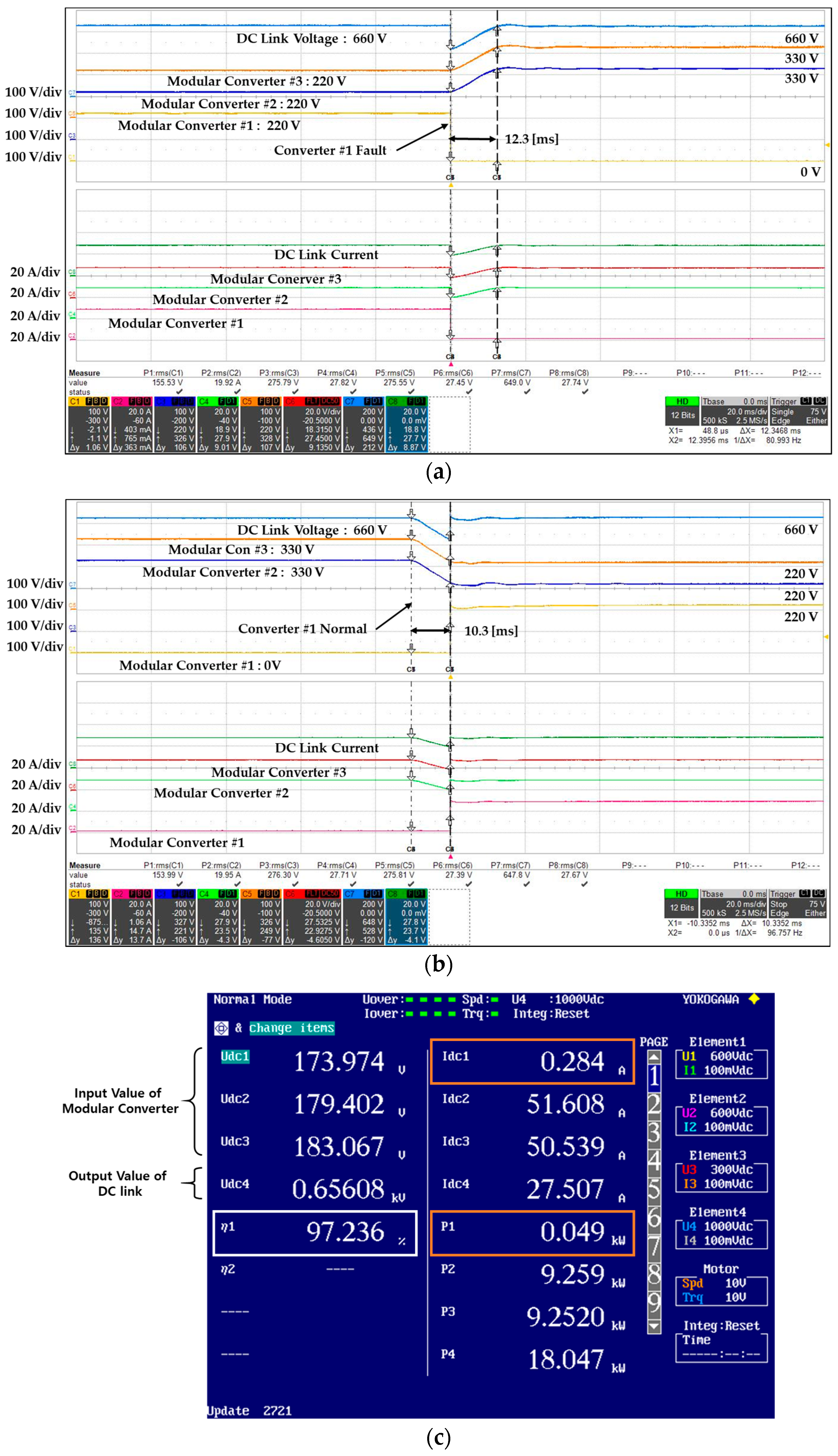
Task: Click the green HD 12 Bits indicator in panel (b)
Action: [682, 903]
